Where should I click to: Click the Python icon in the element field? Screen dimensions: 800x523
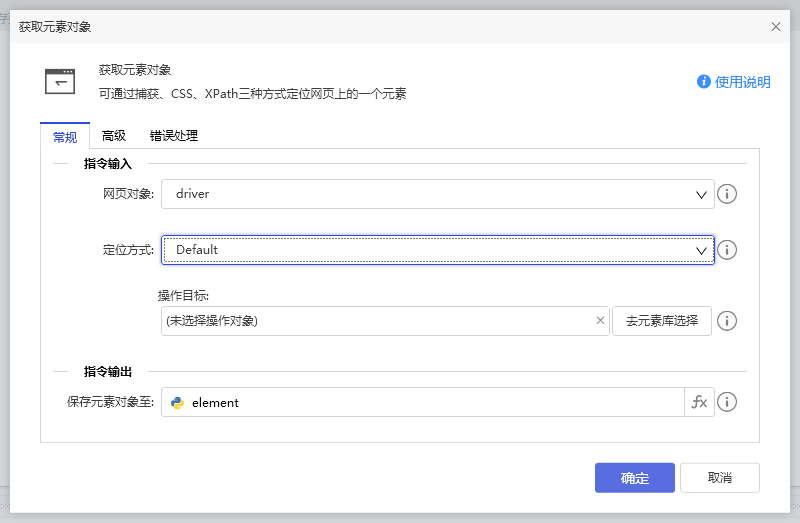pos(178,403)
